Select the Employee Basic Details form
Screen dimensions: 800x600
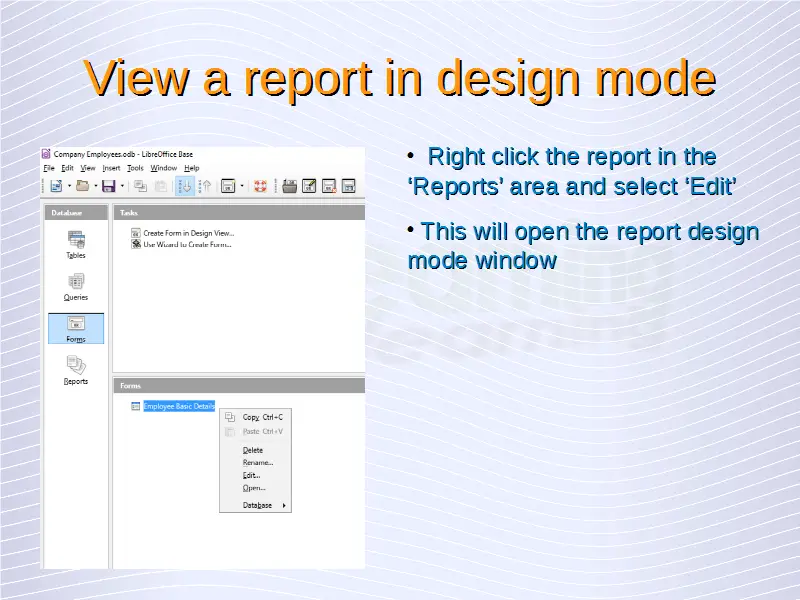pyautogui.click(x=178, y=406)
